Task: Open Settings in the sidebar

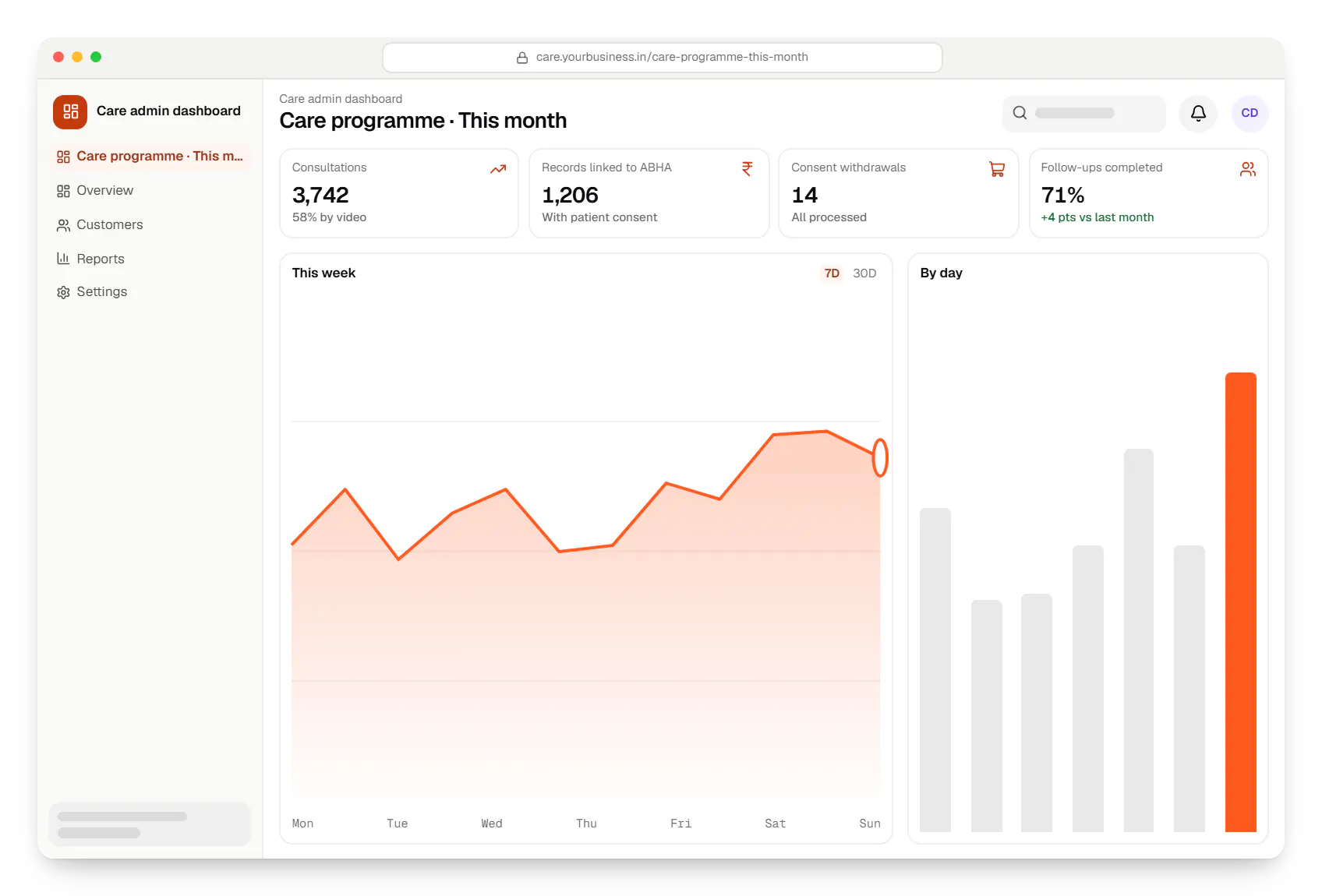Action: [150, 292]
